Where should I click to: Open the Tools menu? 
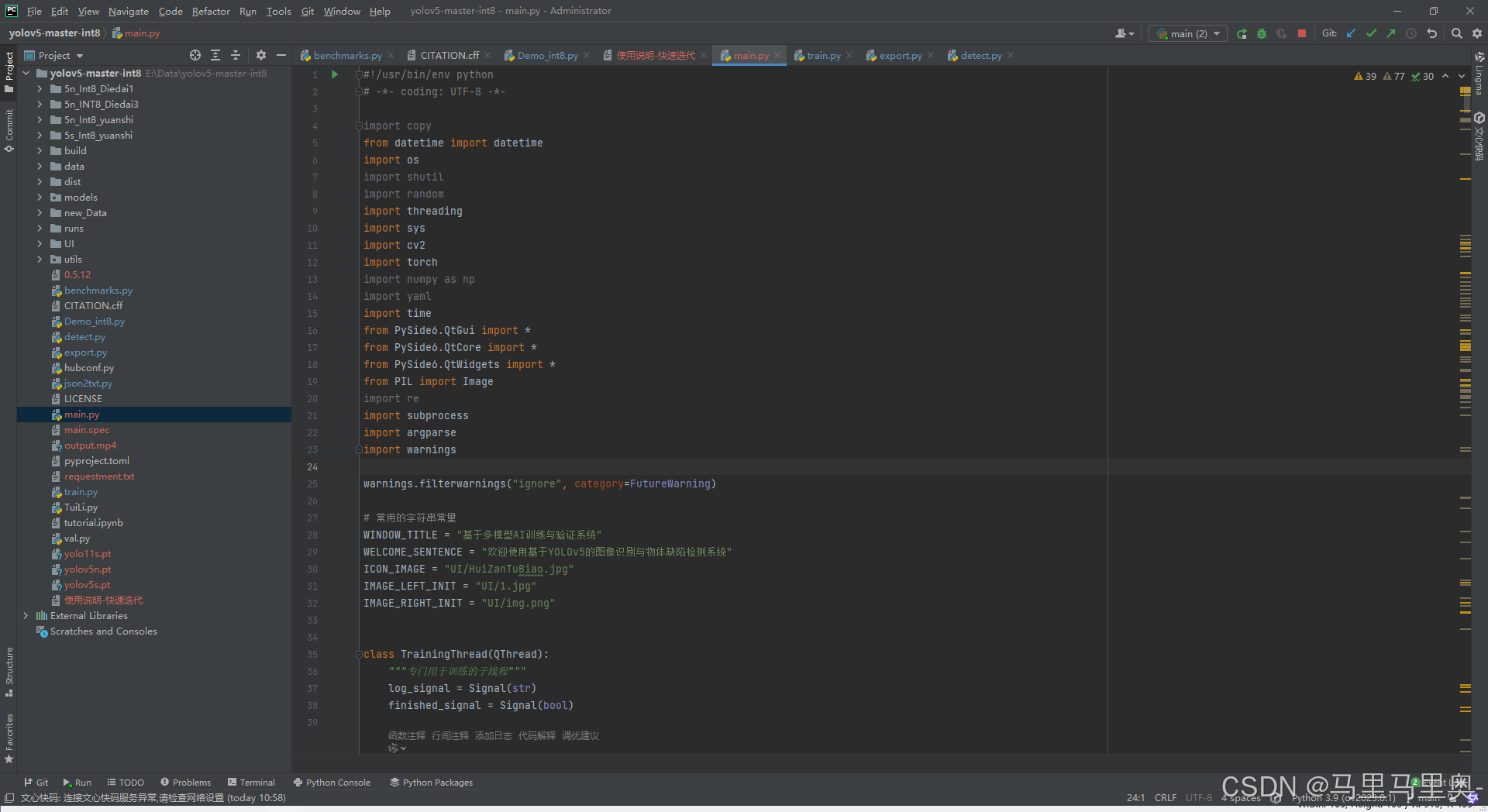(278, 11)
